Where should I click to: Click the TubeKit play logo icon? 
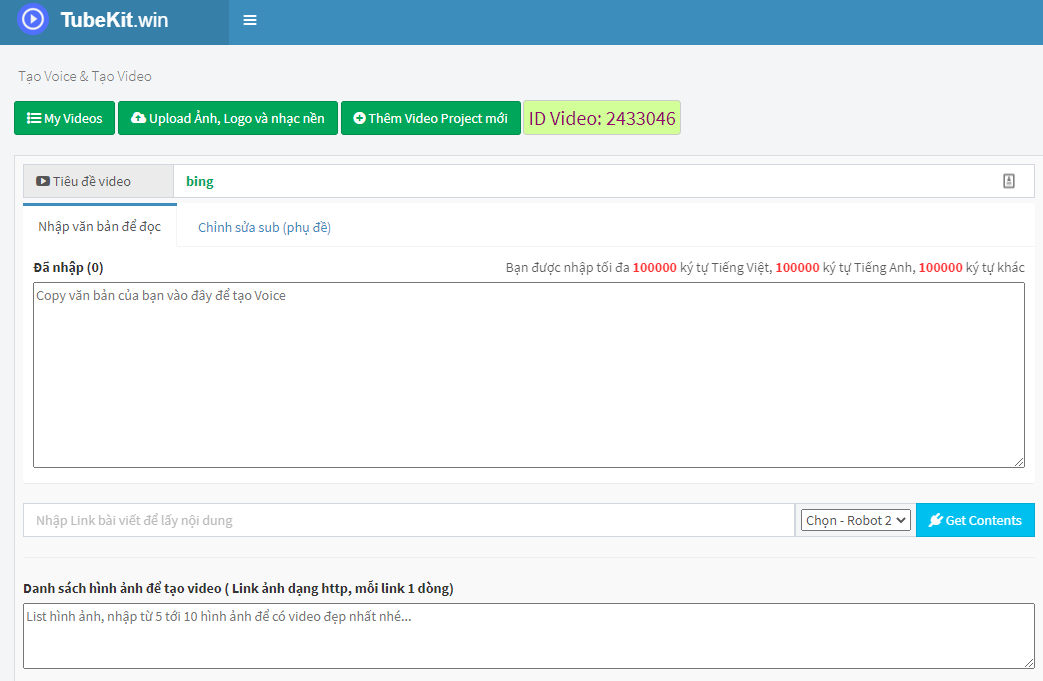tap(33, 19)
